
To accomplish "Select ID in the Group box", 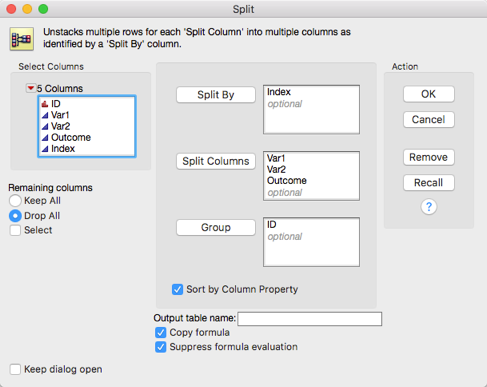I will (272, 225).
